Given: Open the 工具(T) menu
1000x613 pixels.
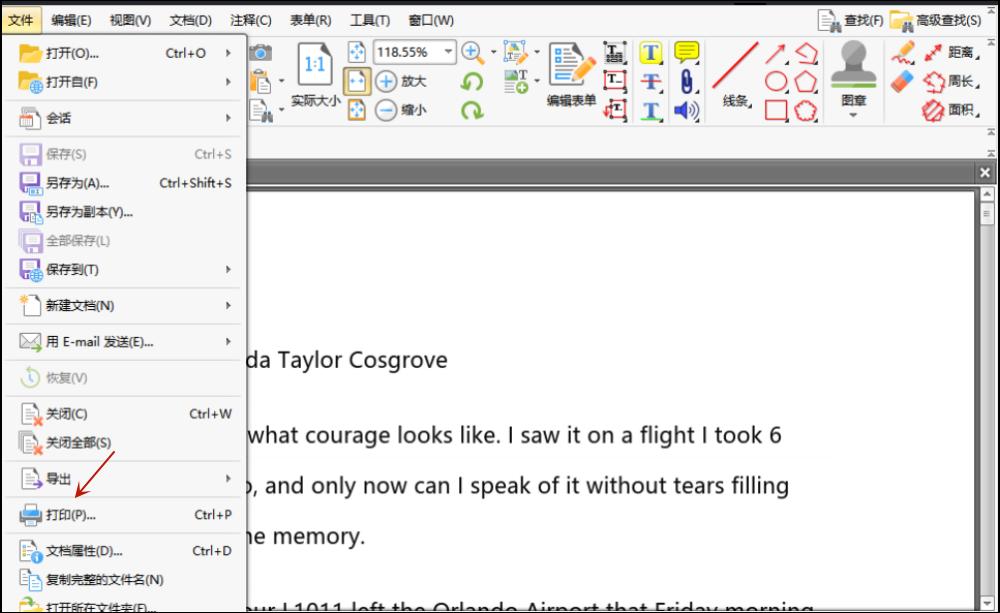Looking at the screenshot, I should 370,20.
